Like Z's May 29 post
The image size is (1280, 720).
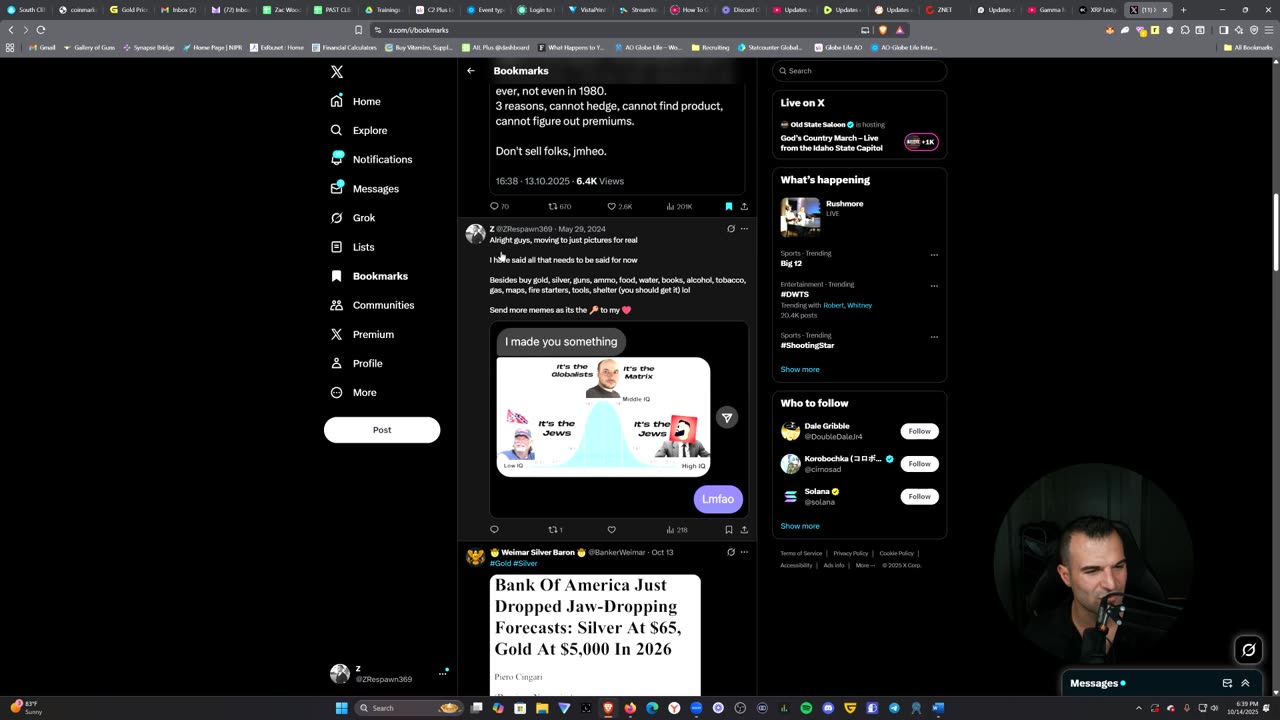click(611, 529)
